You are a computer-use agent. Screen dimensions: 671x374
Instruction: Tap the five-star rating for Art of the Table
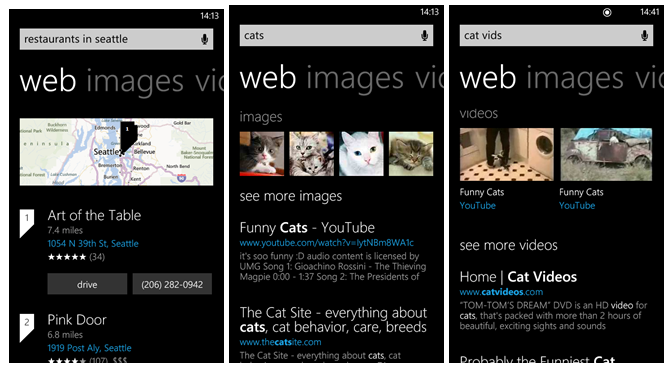67,257
